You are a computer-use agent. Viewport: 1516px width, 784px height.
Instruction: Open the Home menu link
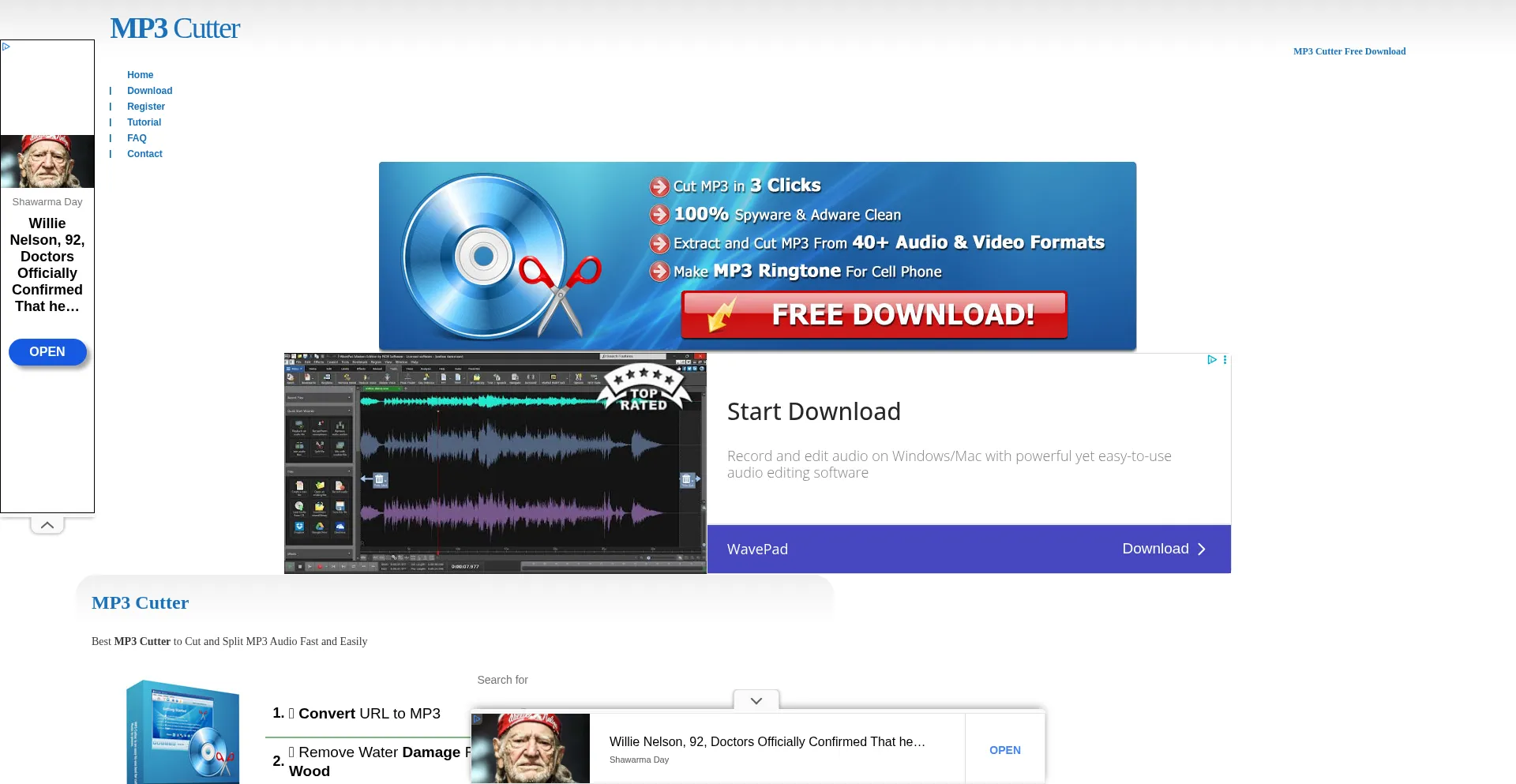point(140,75)
